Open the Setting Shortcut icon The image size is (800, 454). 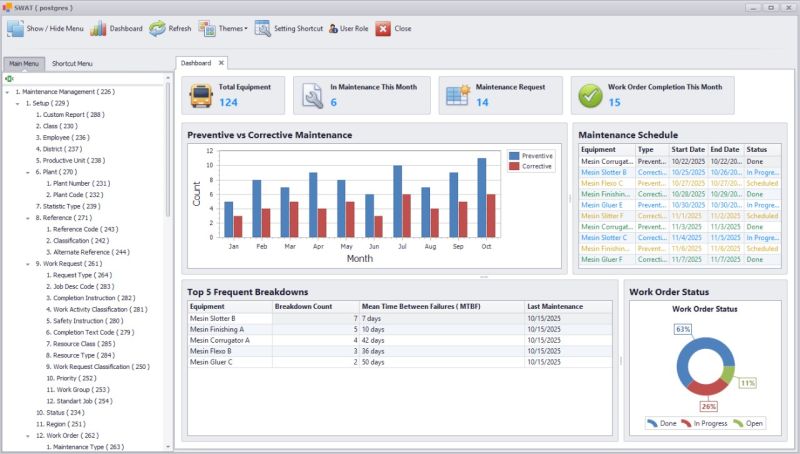pyautogui.click(x=262, y=29)
